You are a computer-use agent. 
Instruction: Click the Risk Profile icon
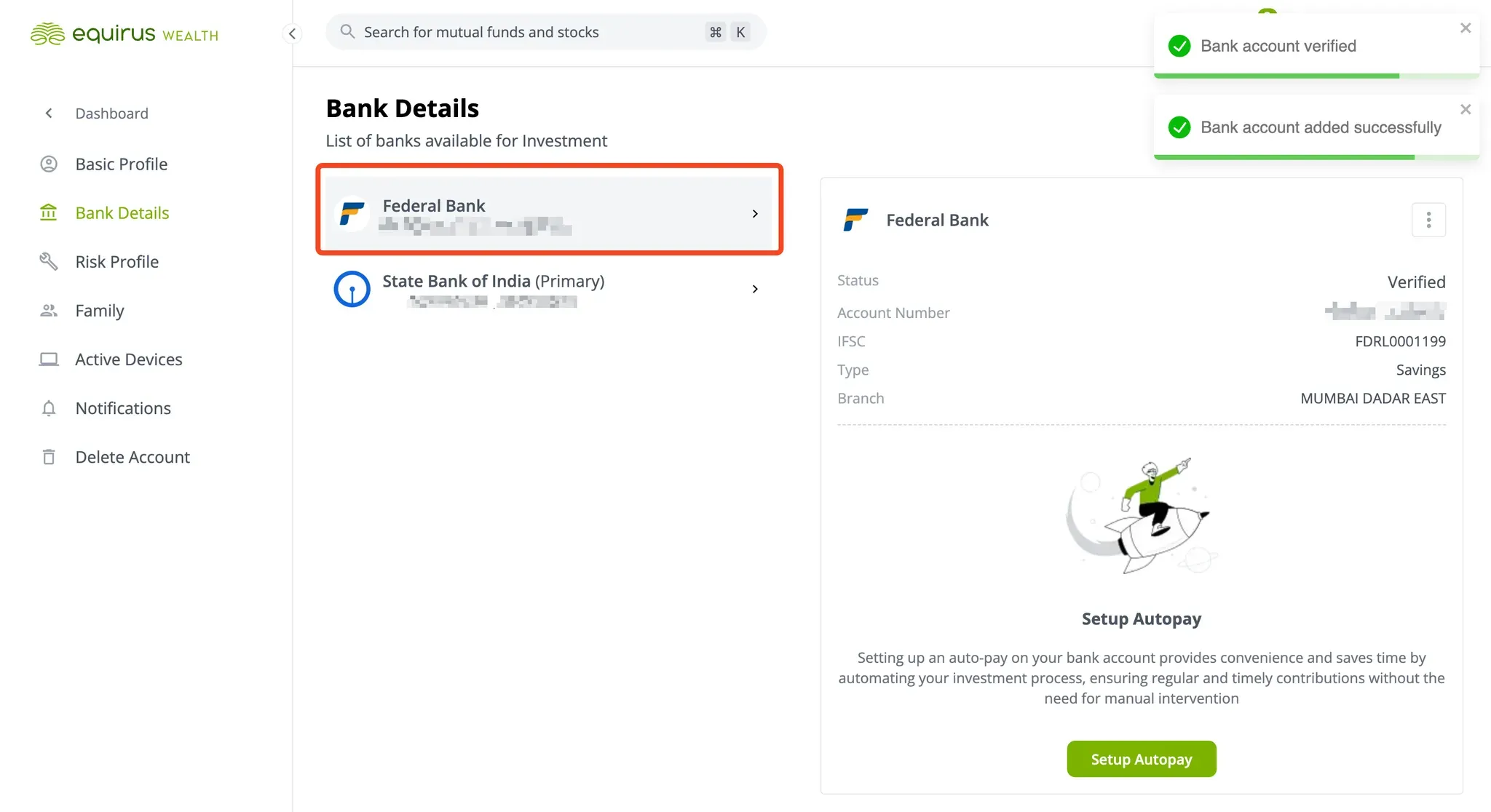tap(49, 262)
